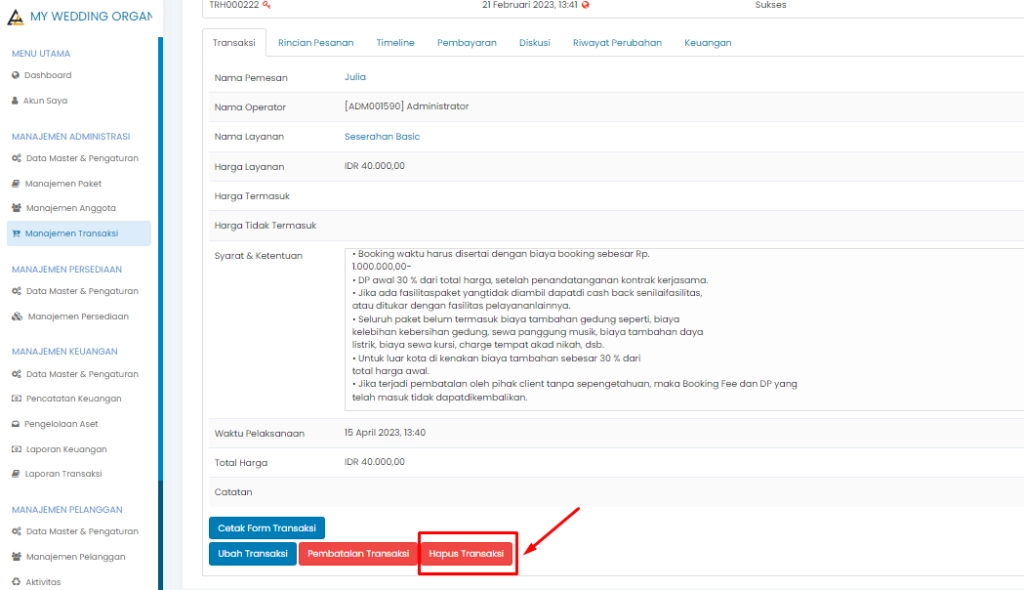Open customer link Julia
The image size is (1024, 590).
tap(355, 77)
